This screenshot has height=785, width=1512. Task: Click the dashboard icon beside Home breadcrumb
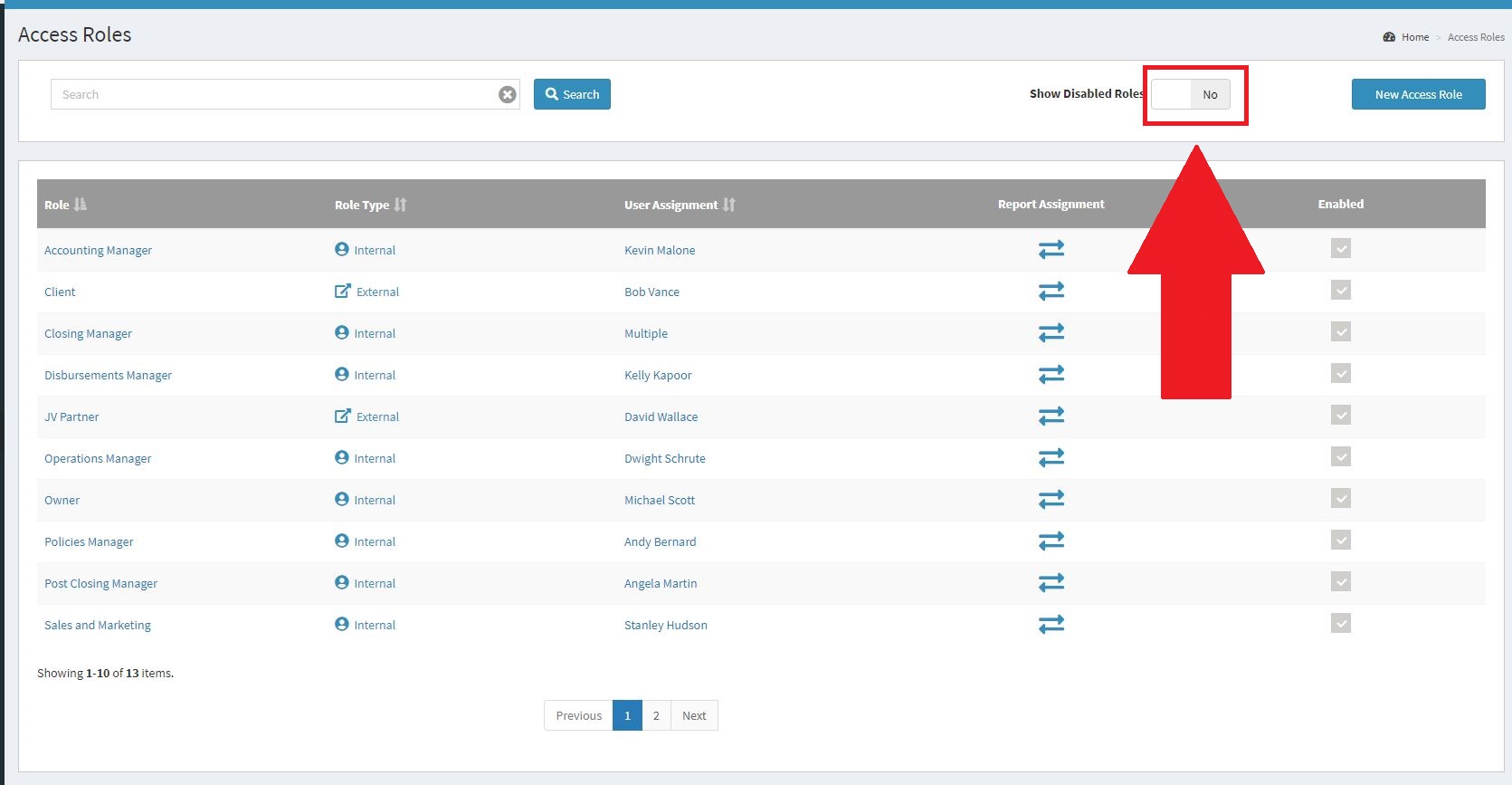pyautogui.click(x=1389, y=37)
